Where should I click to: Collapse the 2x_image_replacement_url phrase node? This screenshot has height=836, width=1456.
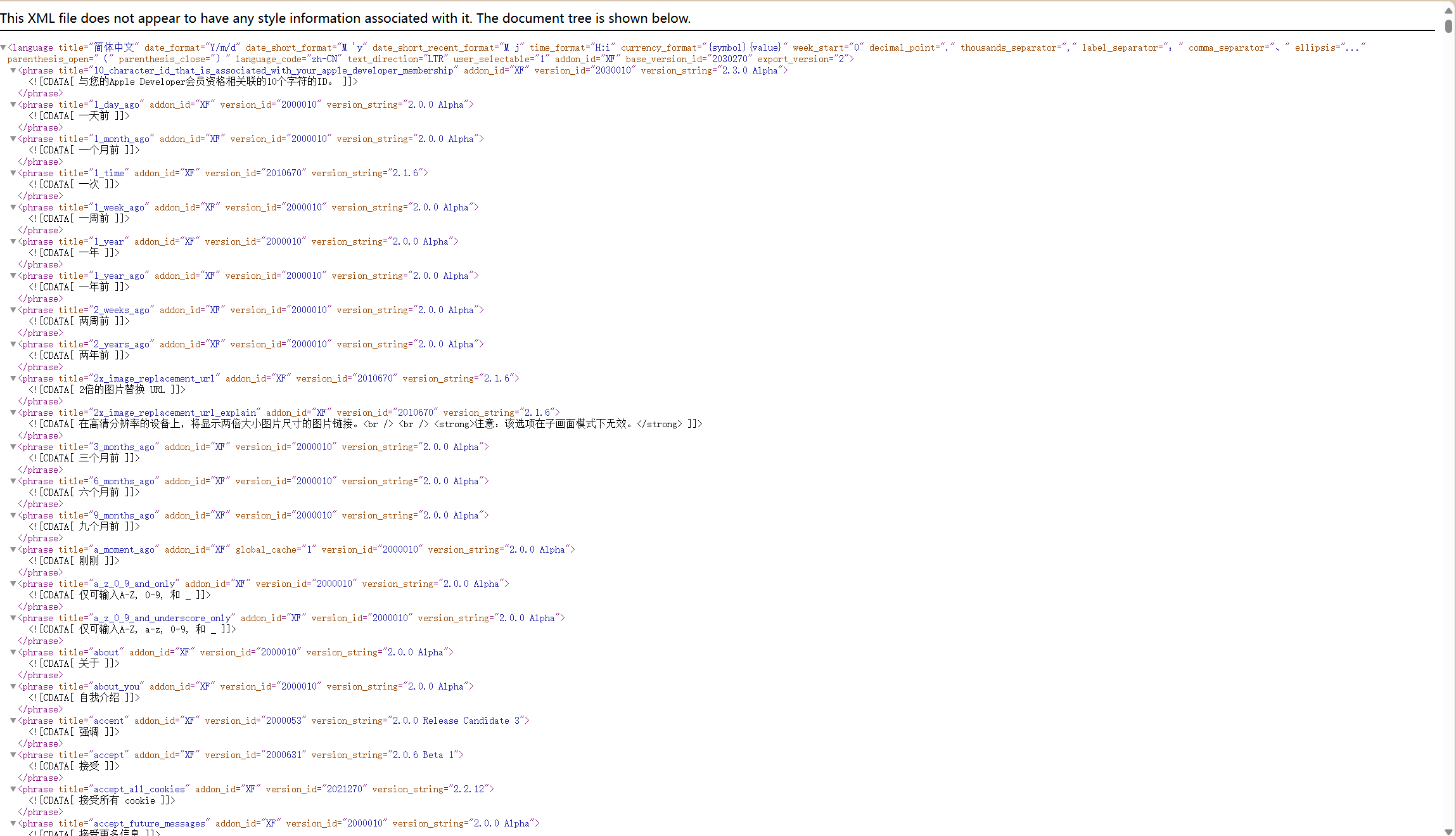(x=13, y=378)
